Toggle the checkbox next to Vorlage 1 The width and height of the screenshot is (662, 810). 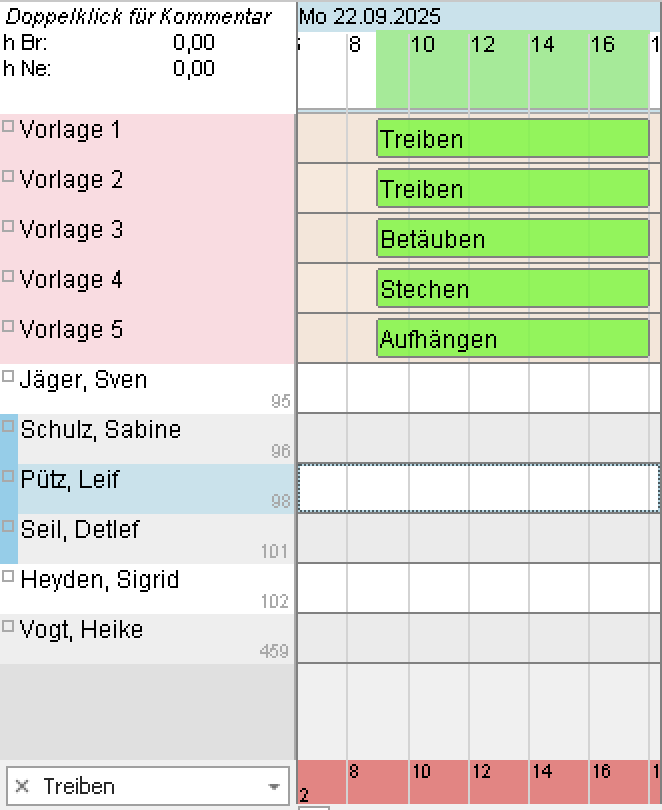tap(9, 127)
